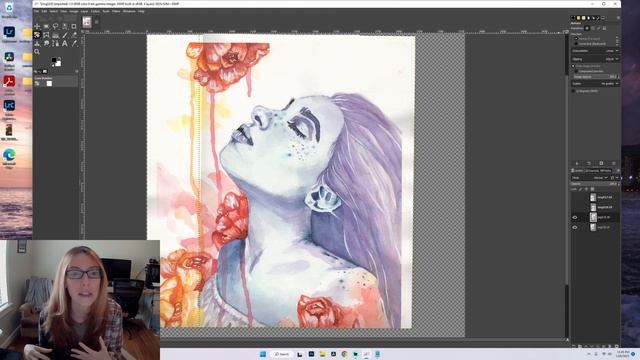640x360 pixels.
Task: Reset colors to default black and white
Action: tap(53, 66)
